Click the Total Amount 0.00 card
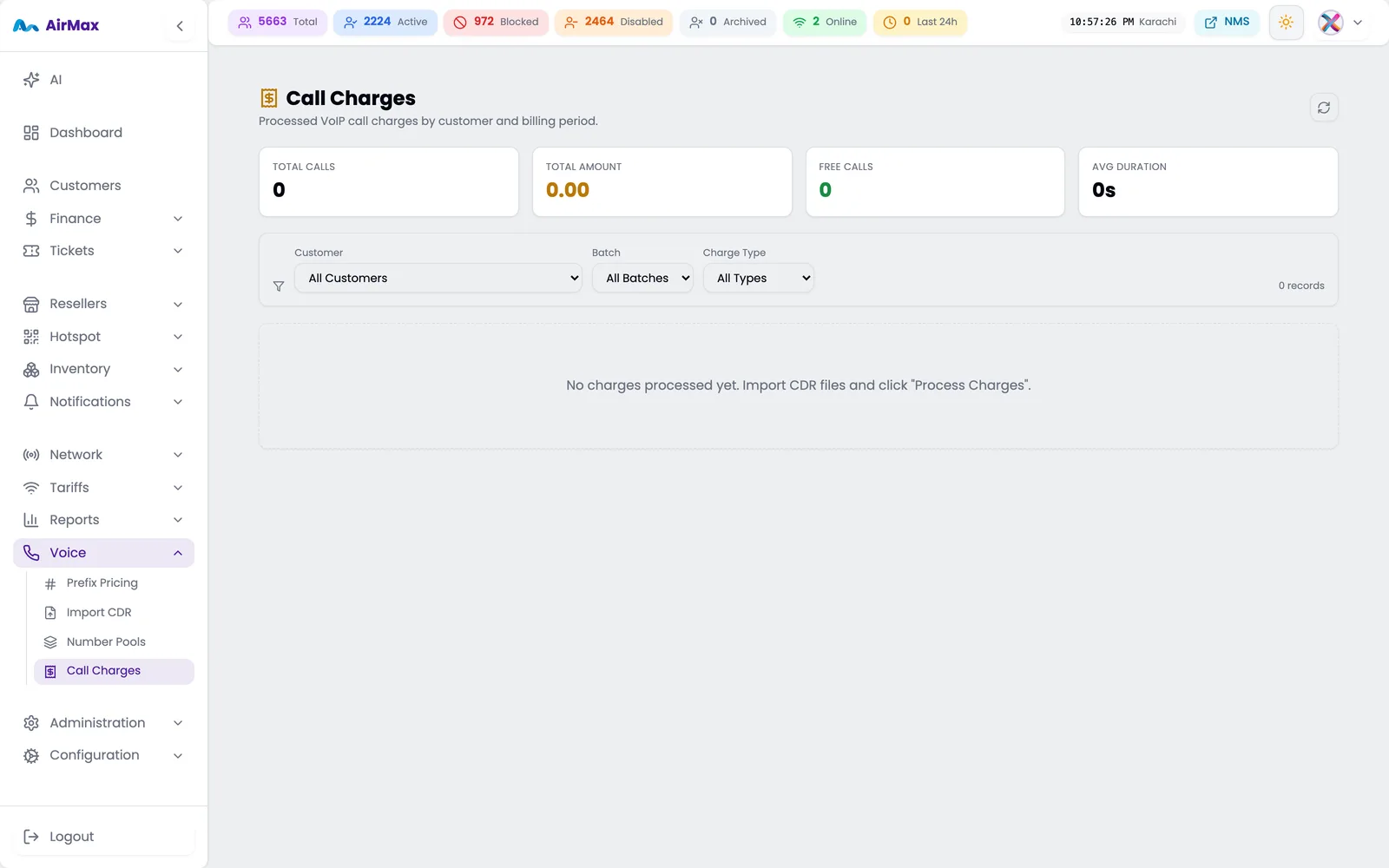 pyautogui.click(x=662, y=181)
